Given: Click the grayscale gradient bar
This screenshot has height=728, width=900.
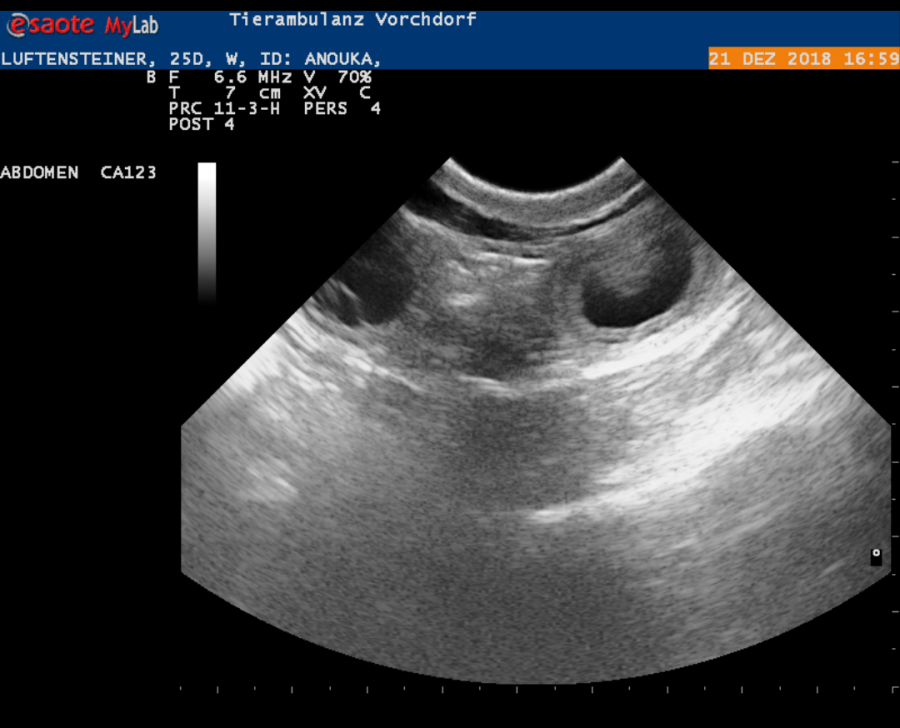Looking at the screenshot, I should coord(207,230).
